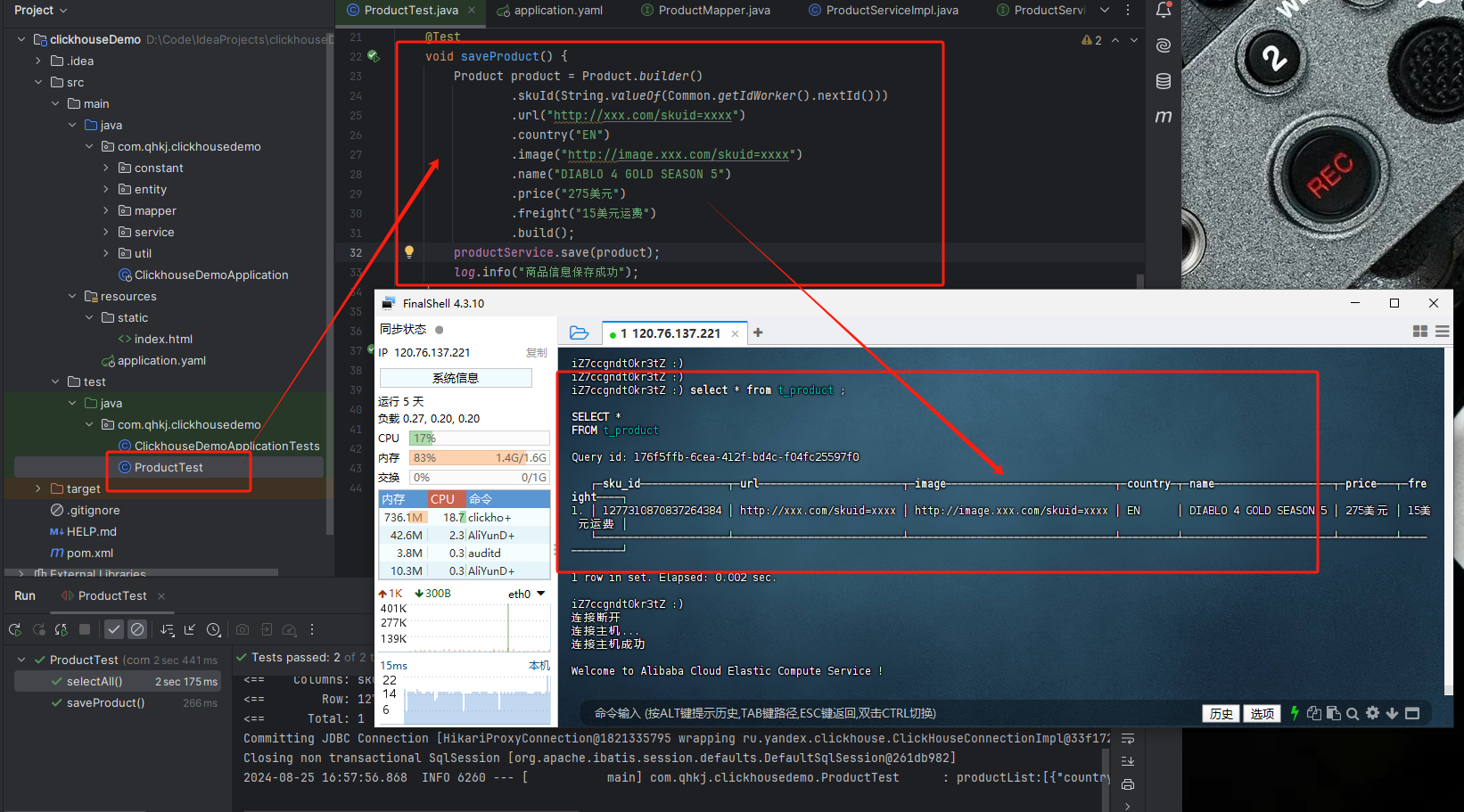Click scroll to end in Run console

[x=1128, y=761]
